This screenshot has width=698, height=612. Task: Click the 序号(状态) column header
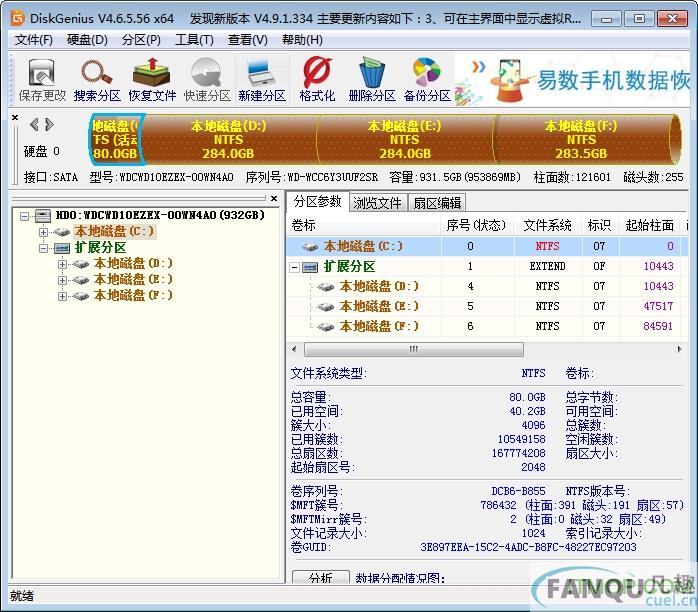[x=477, y=225]
